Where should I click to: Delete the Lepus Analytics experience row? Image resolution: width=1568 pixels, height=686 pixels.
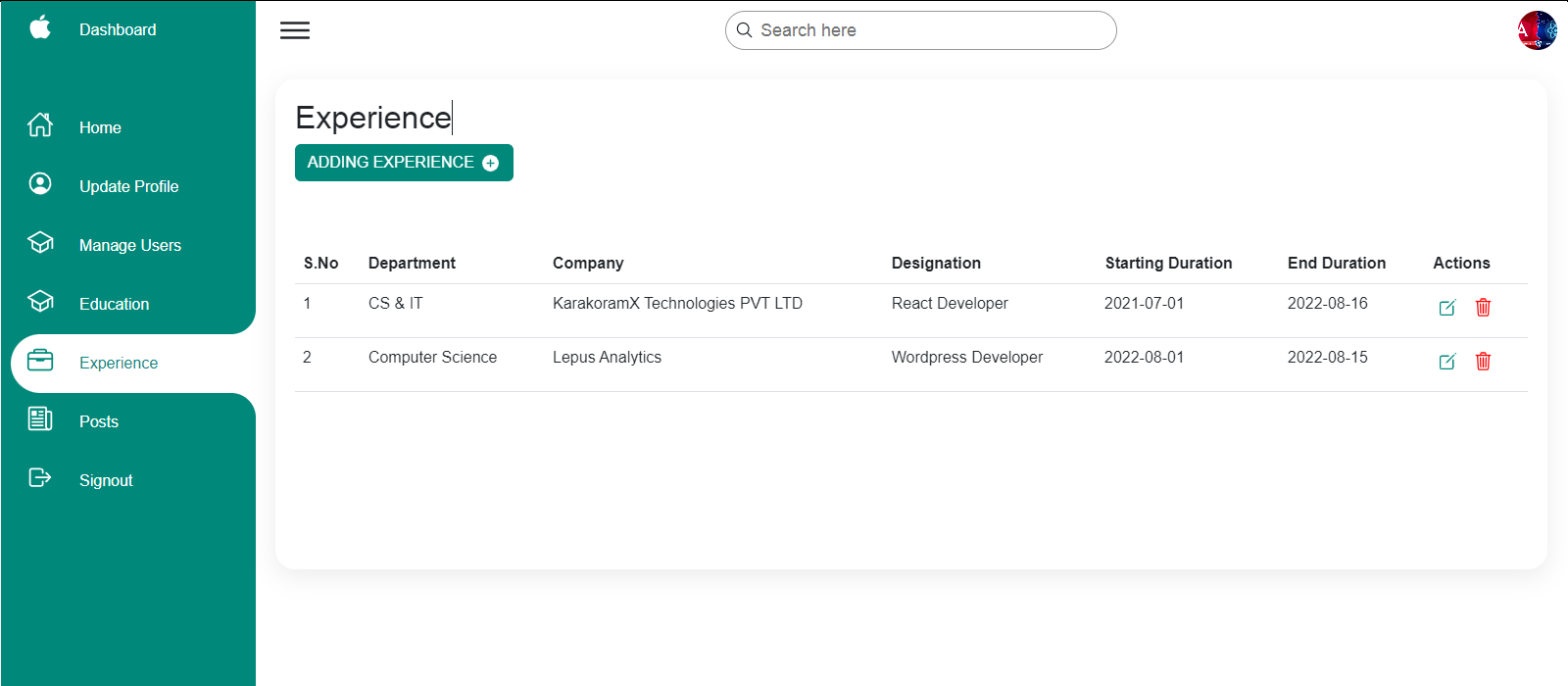pos(1484,362)
